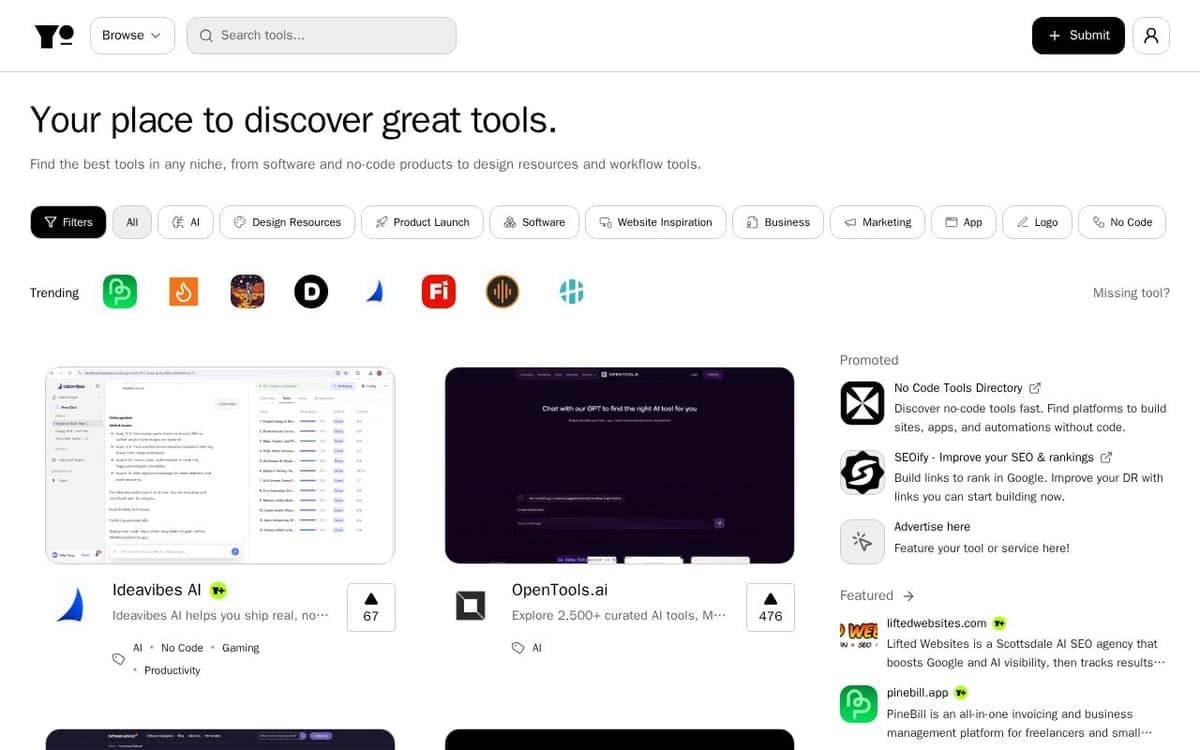The width and height of the screenshot is (1200, 750).
Task: Click the No Code Tools Directory logo icon
Action: [862, 403]
